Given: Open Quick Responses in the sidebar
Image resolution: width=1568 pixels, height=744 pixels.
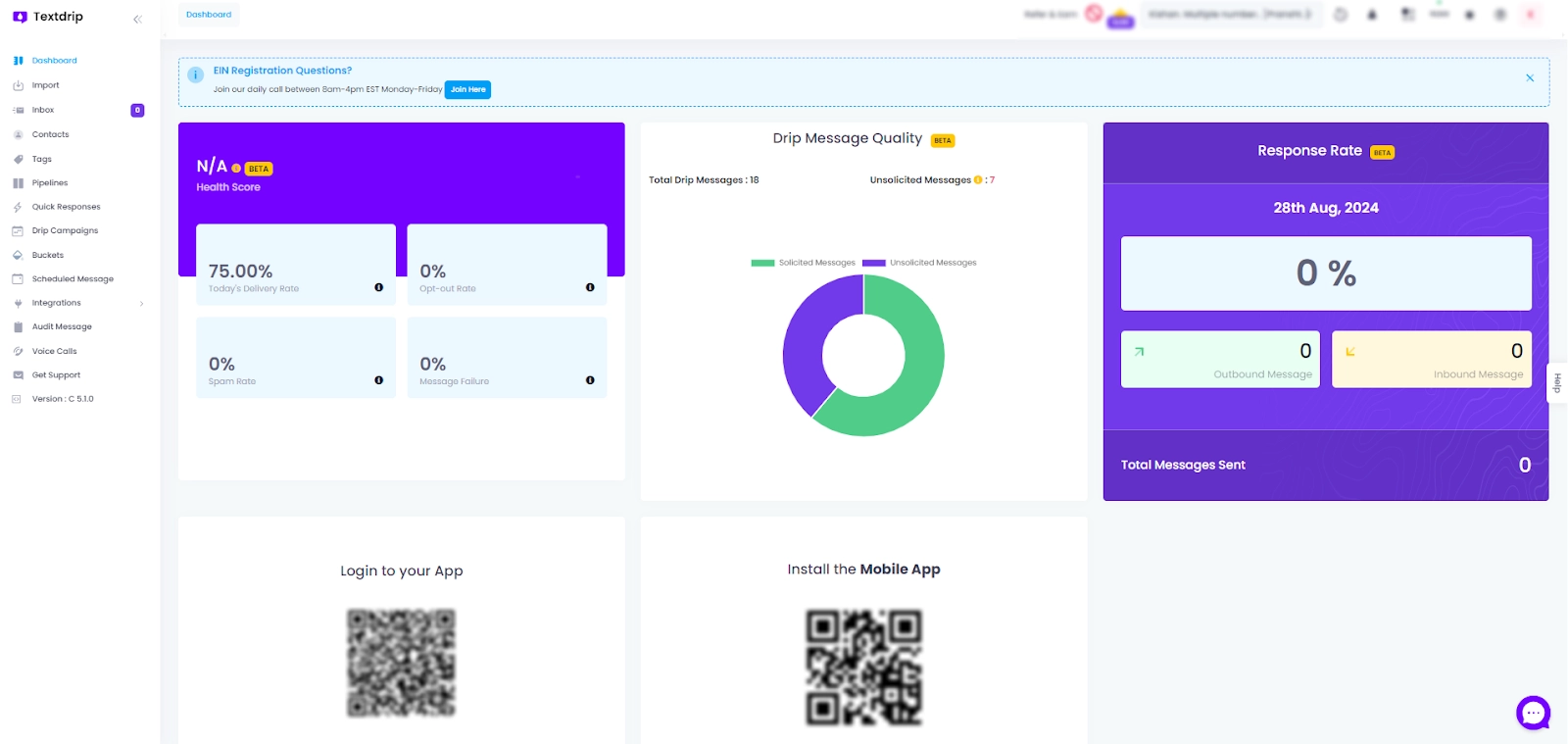Looking at the screenshot, I should (66, 207).
